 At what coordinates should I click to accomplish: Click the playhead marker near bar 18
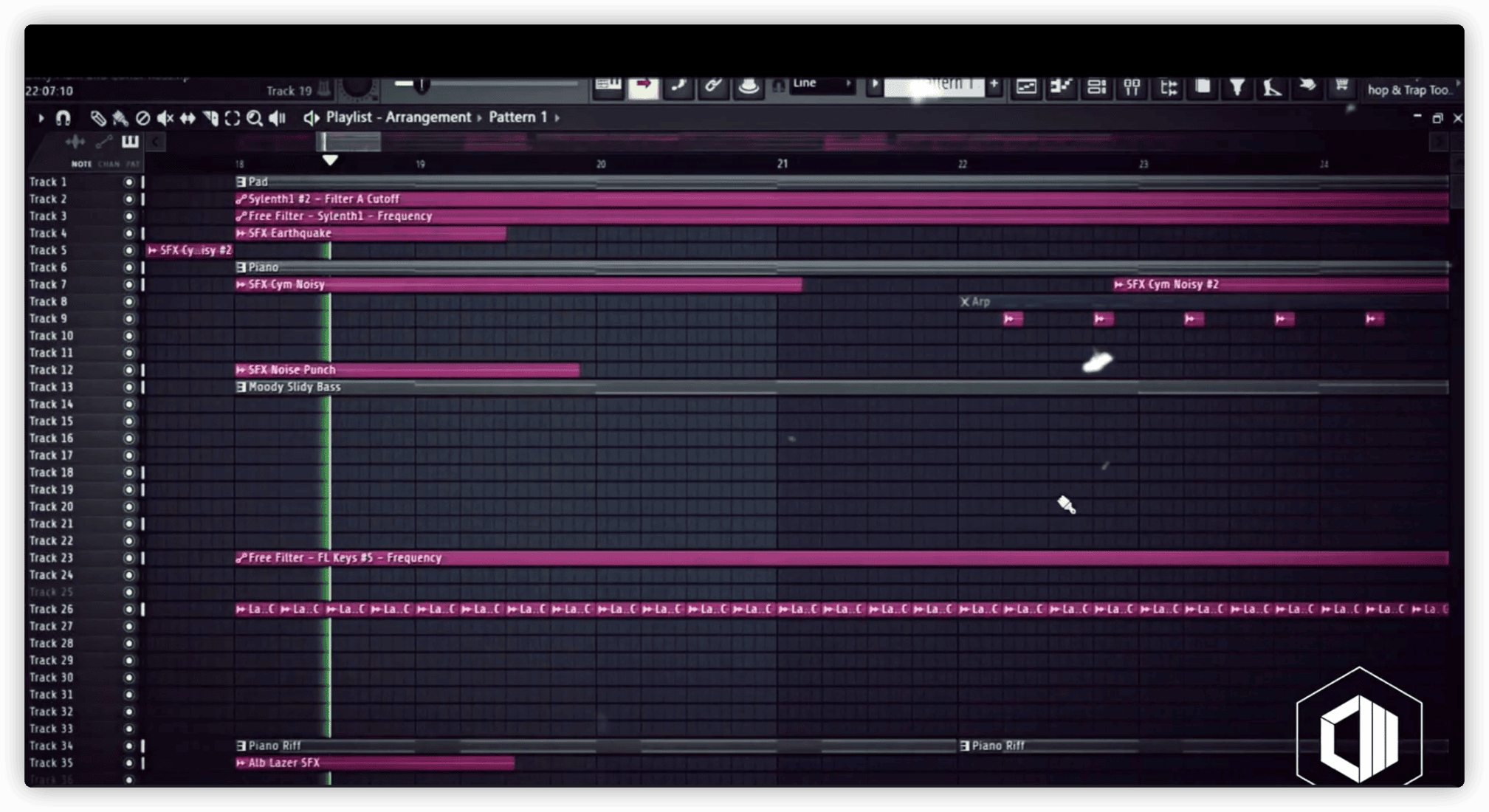tap(330, 160)
